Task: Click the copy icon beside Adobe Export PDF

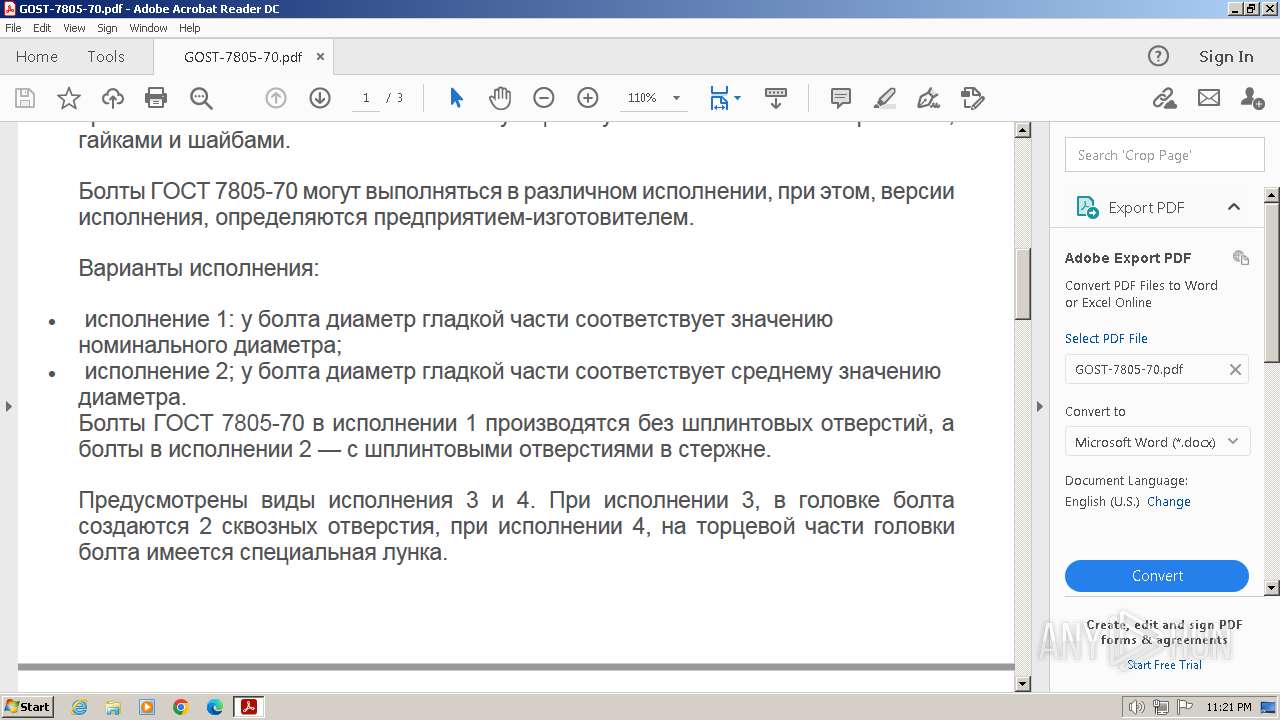Action: [1241, 258]
